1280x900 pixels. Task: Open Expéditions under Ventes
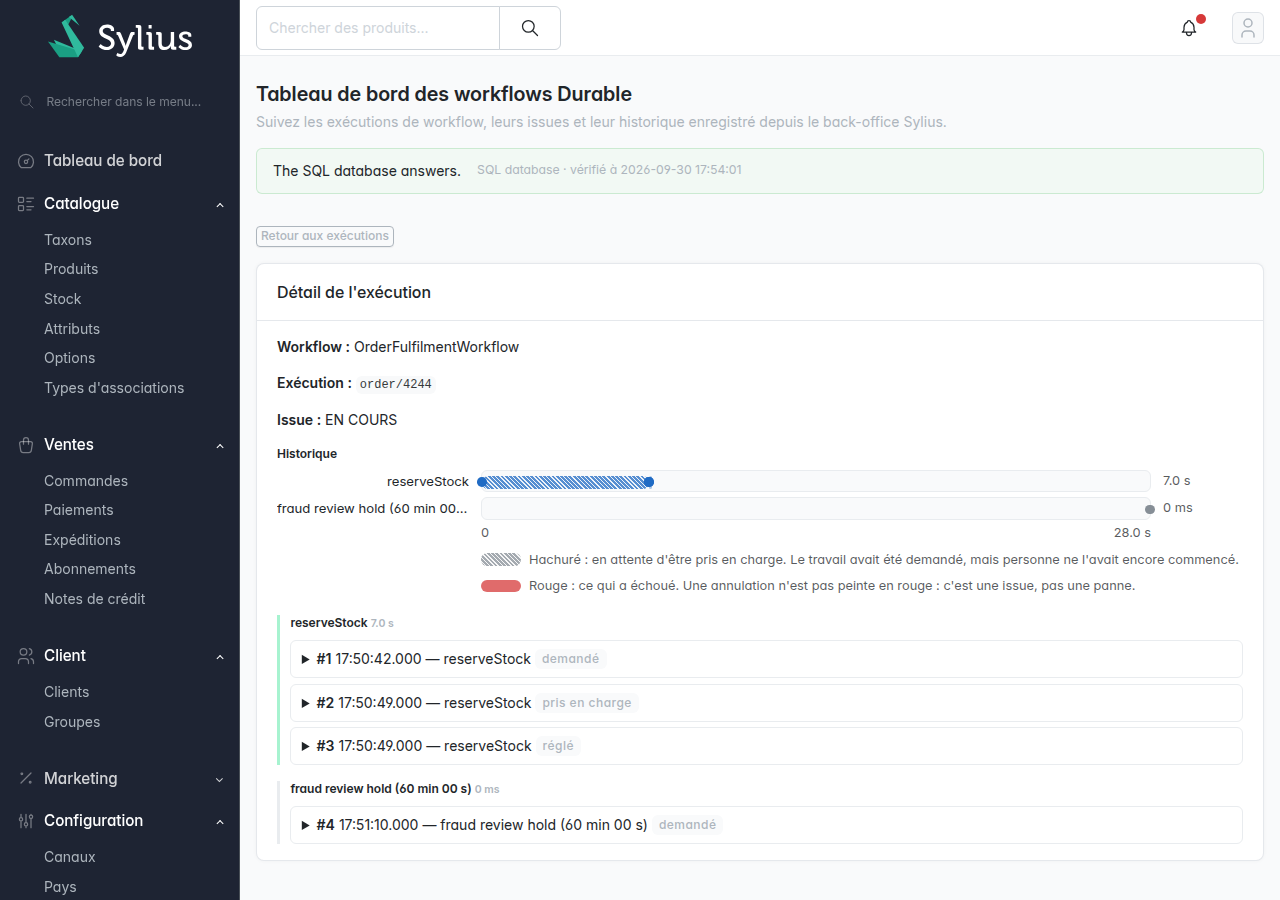pos(82,540)
